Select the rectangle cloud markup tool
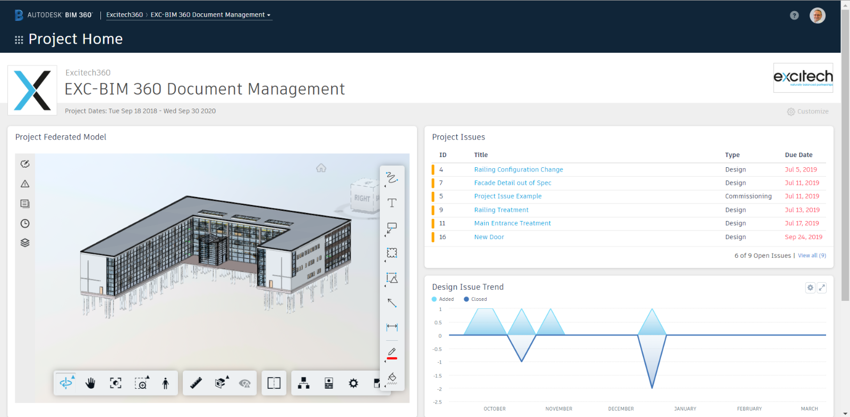The image size is (850, 417). [x=392, y=253]
